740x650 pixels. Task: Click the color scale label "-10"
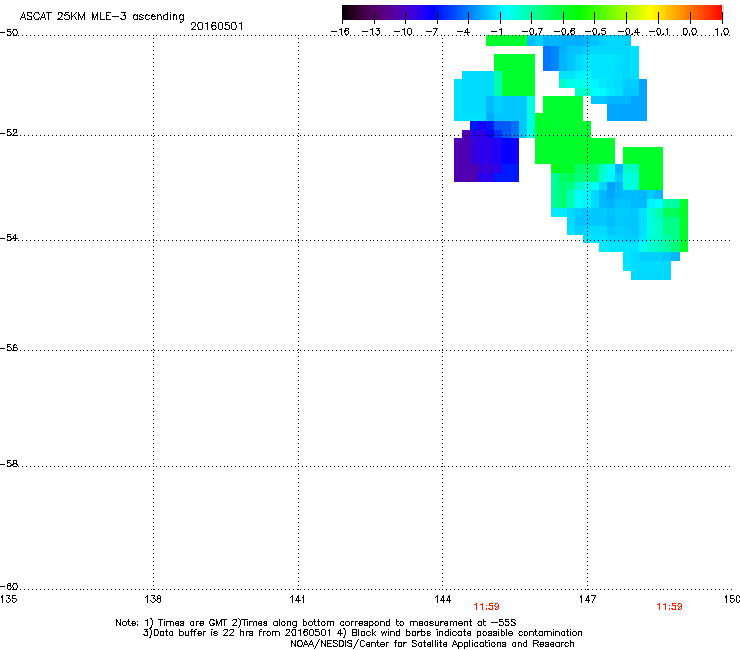point(403,32)
